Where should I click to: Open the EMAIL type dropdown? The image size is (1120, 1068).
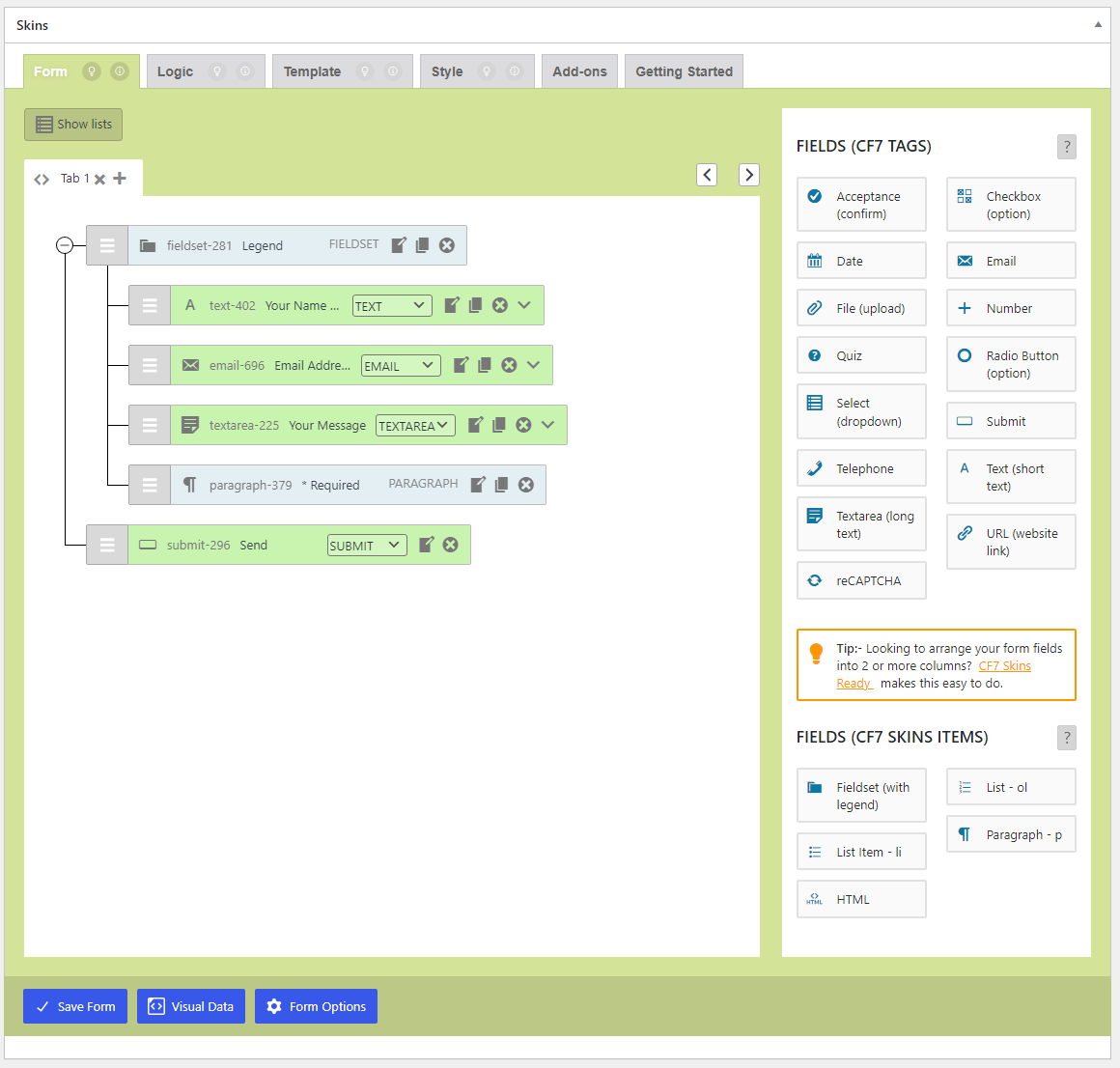pos(401,366)
